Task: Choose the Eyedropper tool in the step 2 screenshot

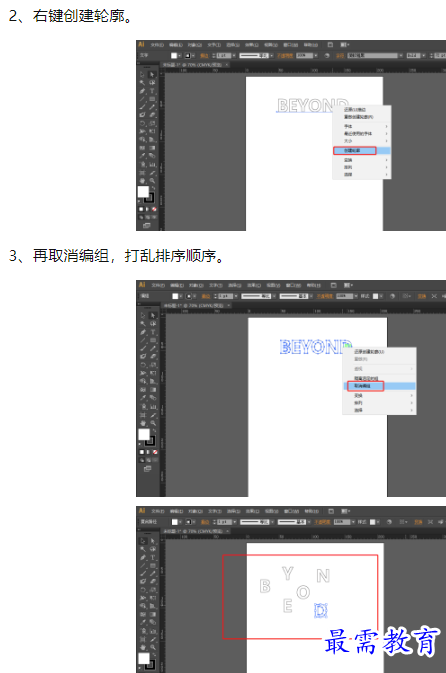Action: click(143, 156)
